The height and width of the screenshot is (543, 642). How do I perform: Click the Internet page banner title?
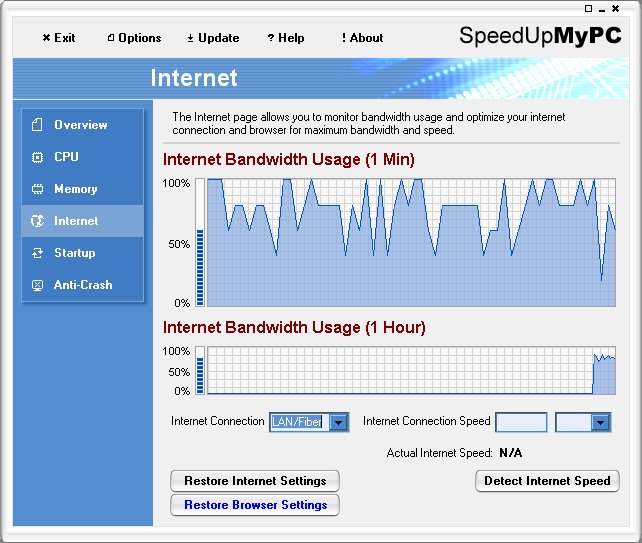[194, 78]
